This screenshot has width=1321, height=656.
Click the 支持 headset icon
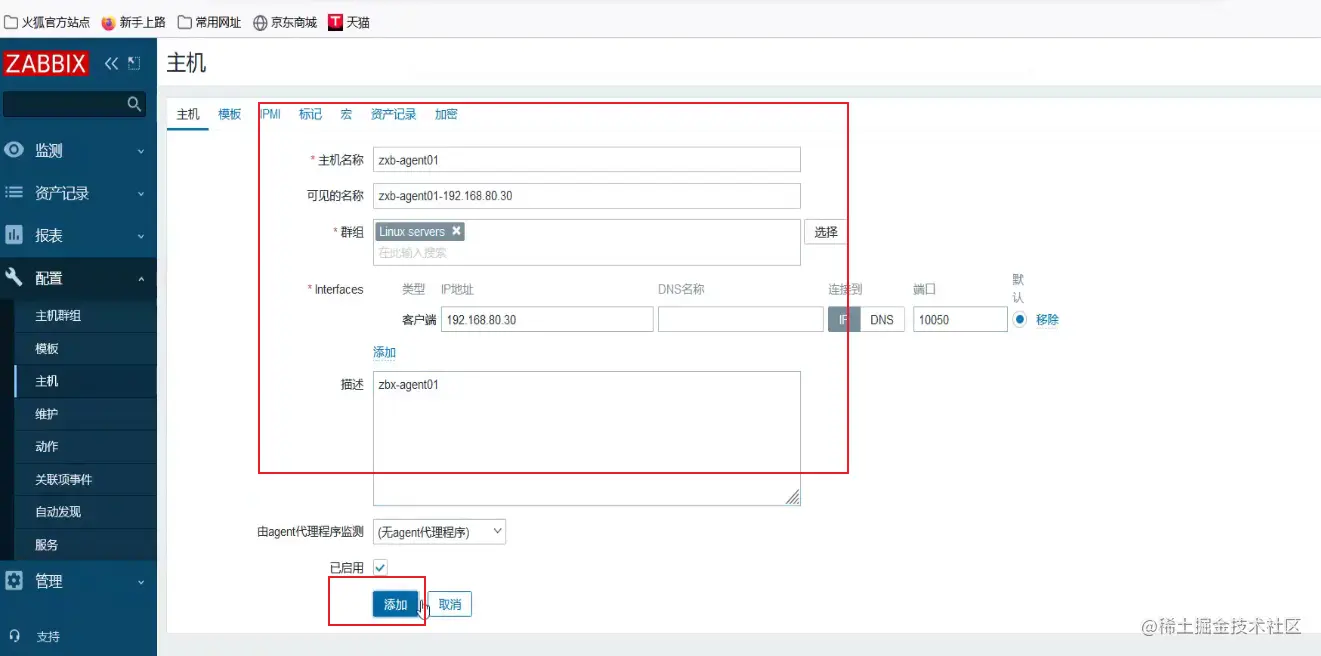(x=14, y=636)
